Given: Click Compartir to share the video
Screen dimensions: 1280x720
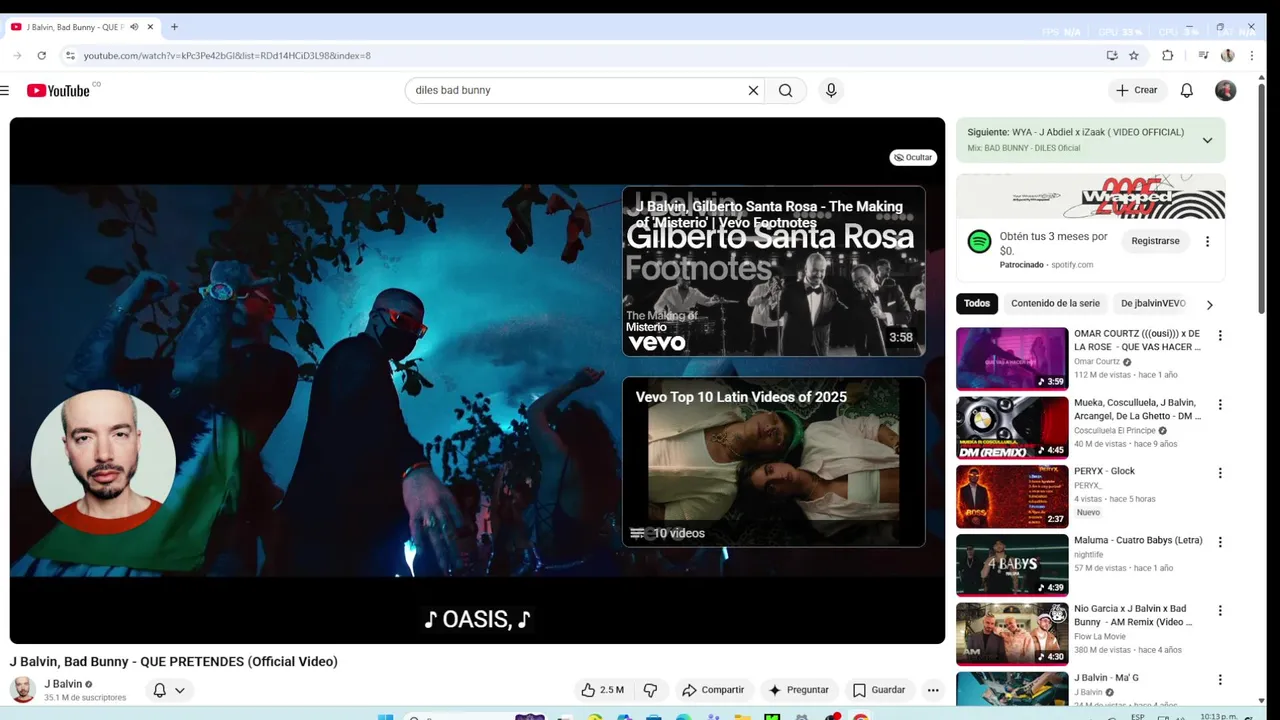Looking at the screenshot, I should click(713, 690).
